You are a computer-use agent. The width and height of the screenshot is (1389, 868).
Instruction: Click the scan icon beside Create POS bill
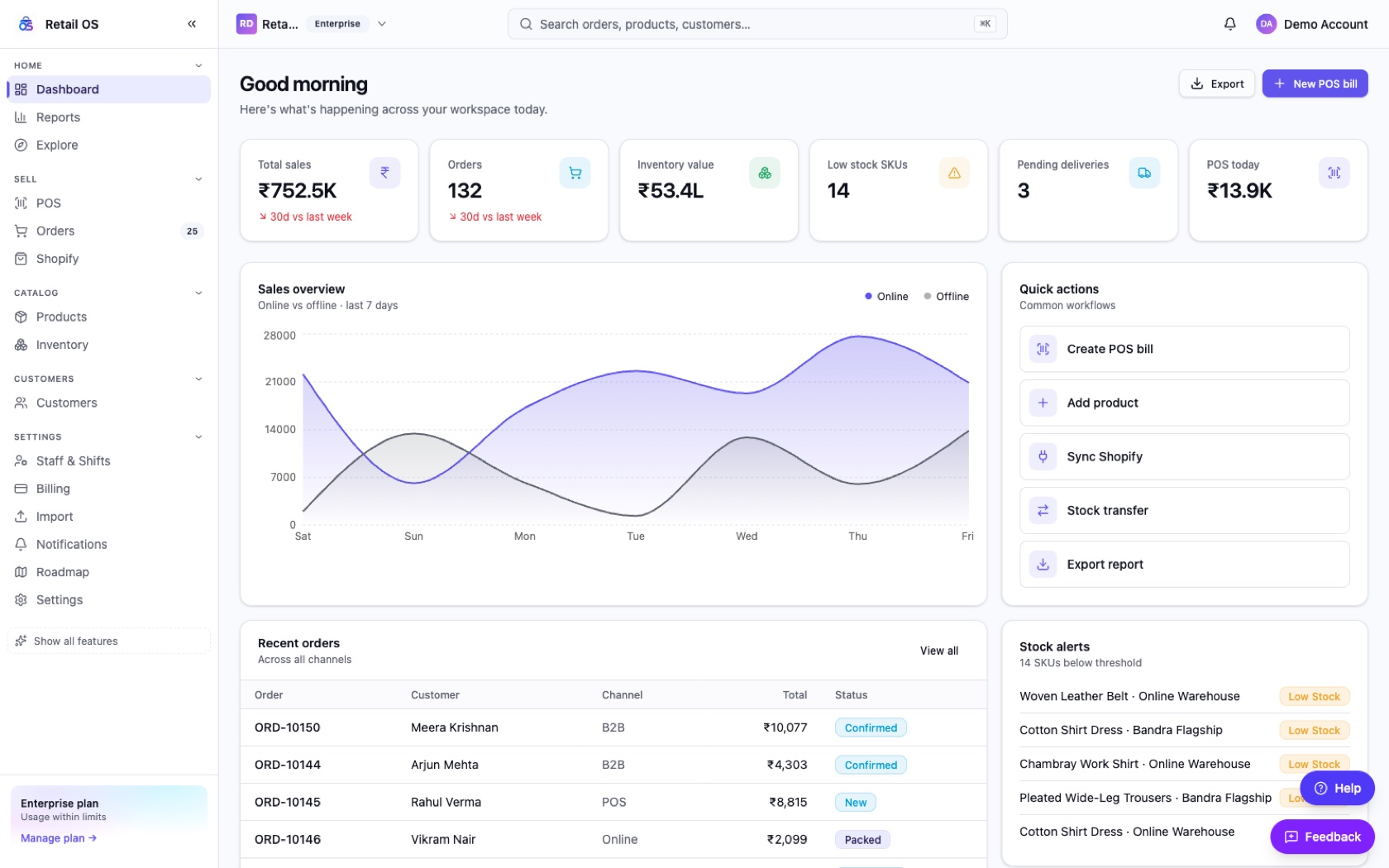point(1043,349)
